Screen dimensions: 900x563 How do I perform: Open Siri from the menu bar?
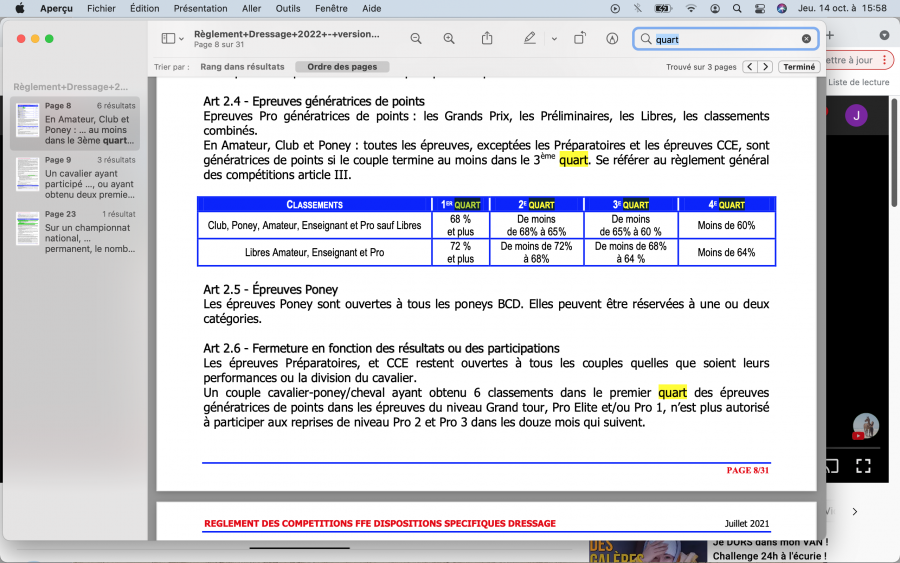pos(782,8)
